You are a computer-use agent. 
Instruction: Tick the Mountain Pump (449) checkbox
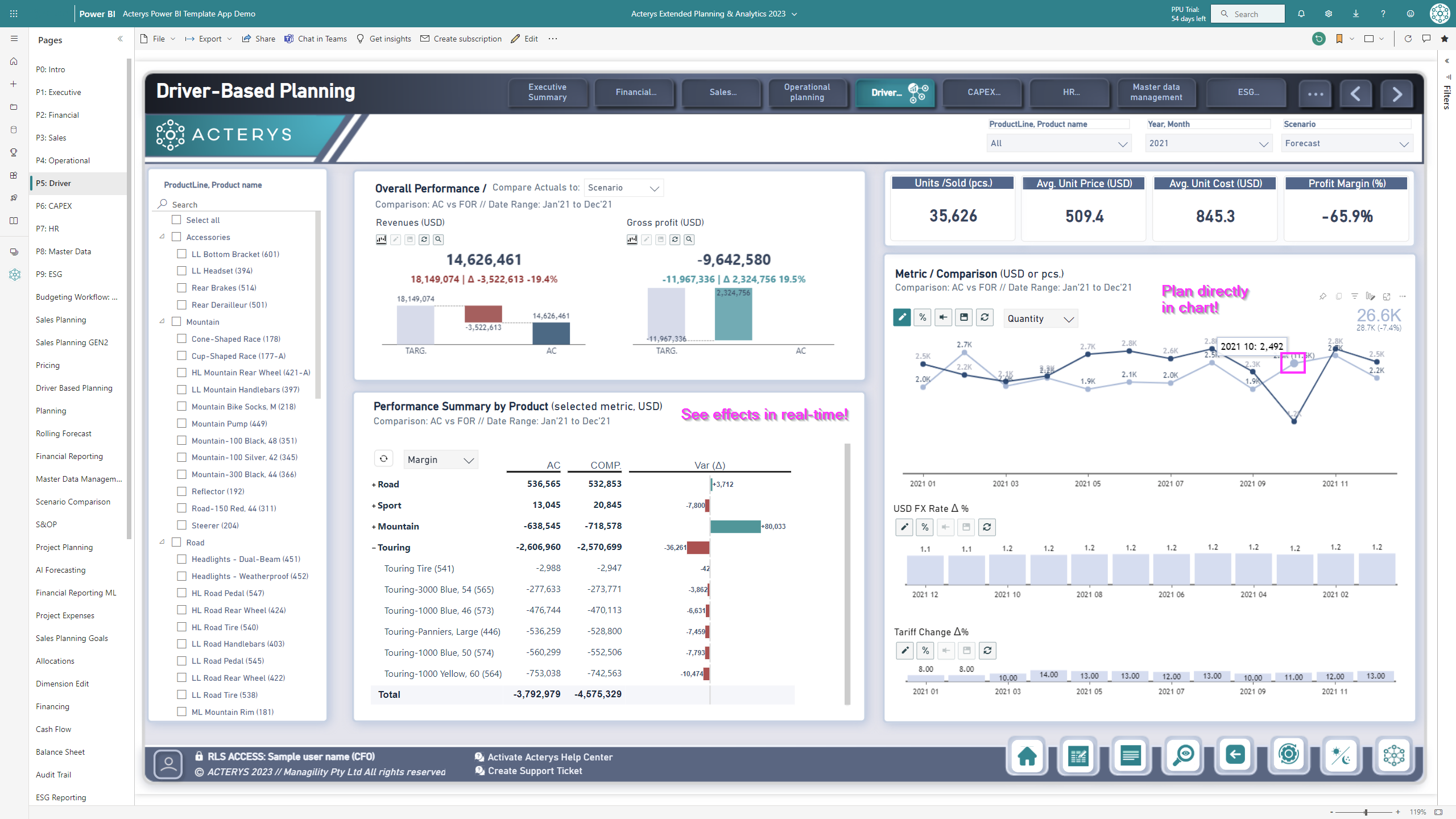181,424
